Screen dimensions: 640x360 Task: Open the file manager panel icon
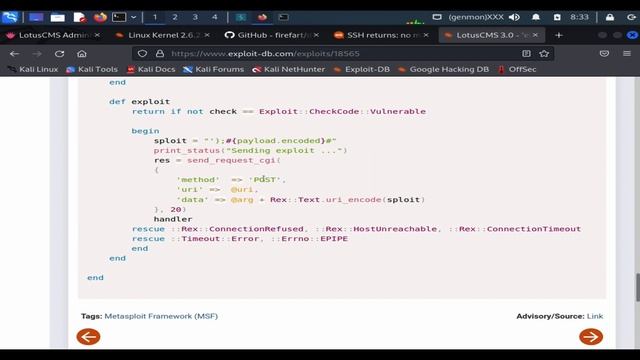pyautogui.click(x=58, y=17)
